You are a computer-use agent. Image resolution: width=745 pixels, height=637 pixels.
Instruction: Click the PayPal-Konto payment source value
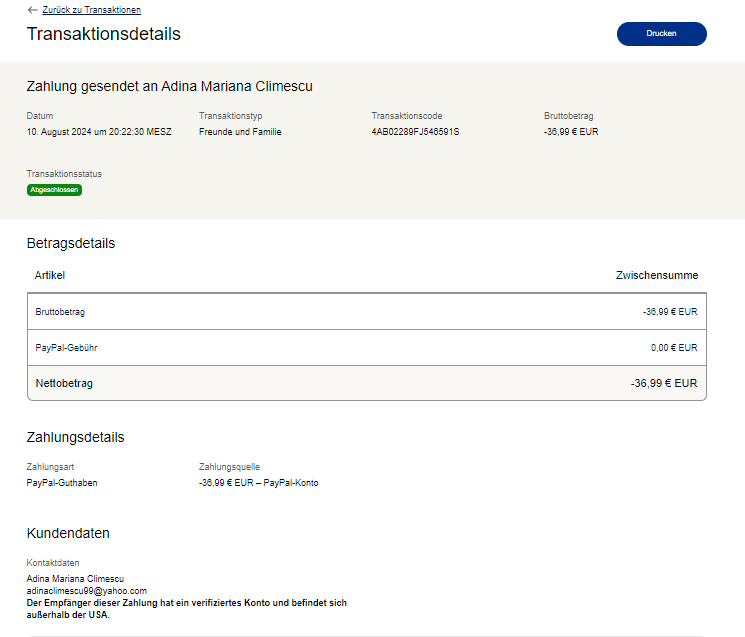tap(258, 483)
